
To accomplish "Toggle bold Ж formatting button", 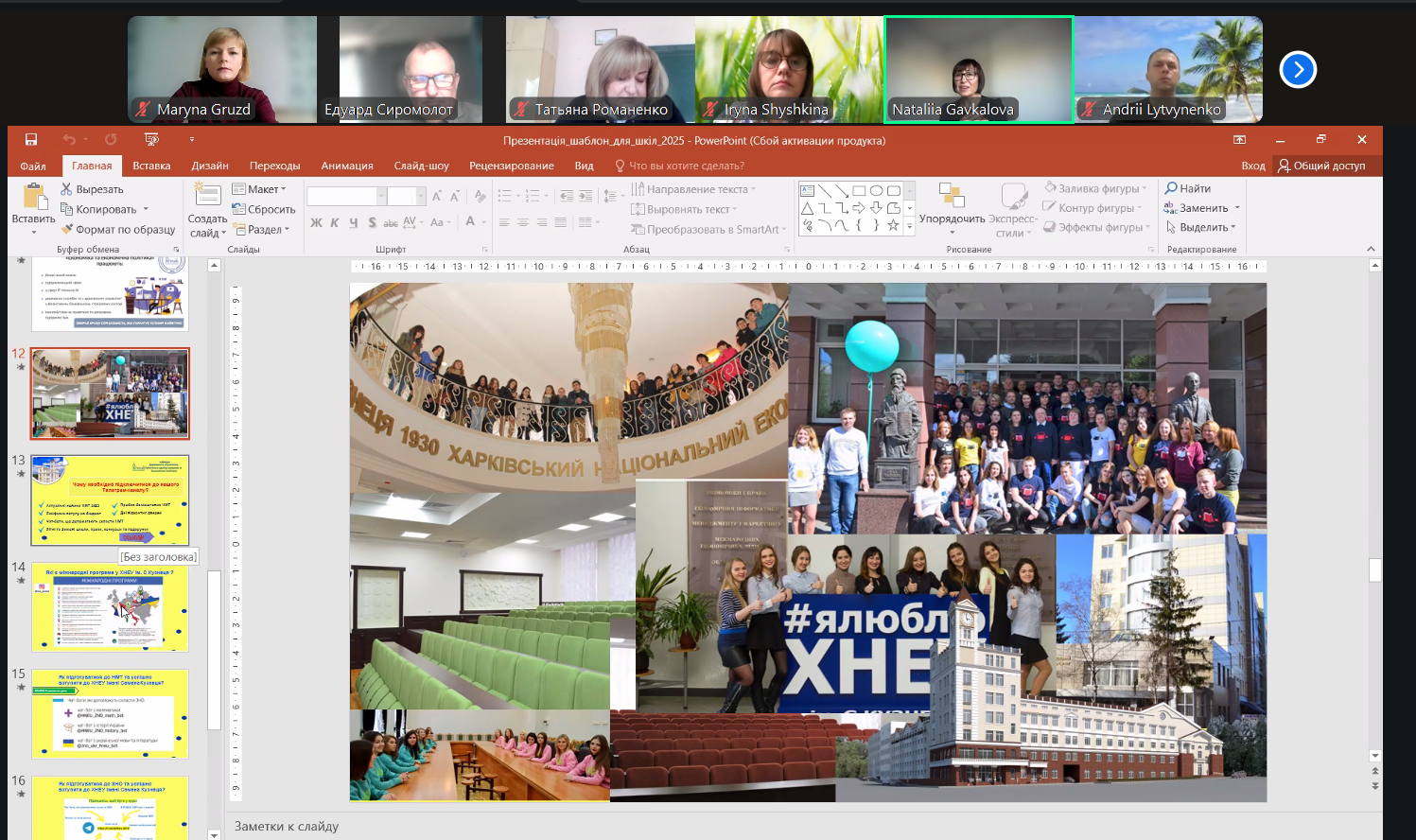I will click(316, 223).
